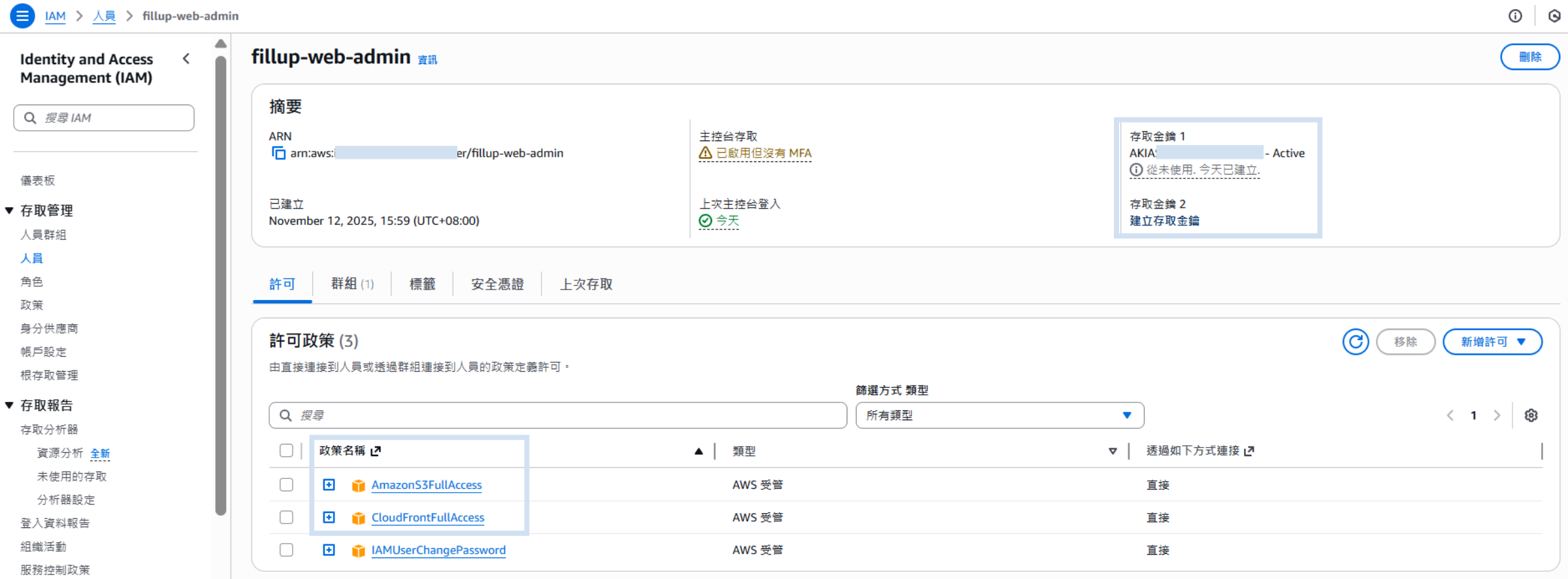Collapse the 存取管理 sidebar section
Screen dimensions: 1568x579
point(9,210)
